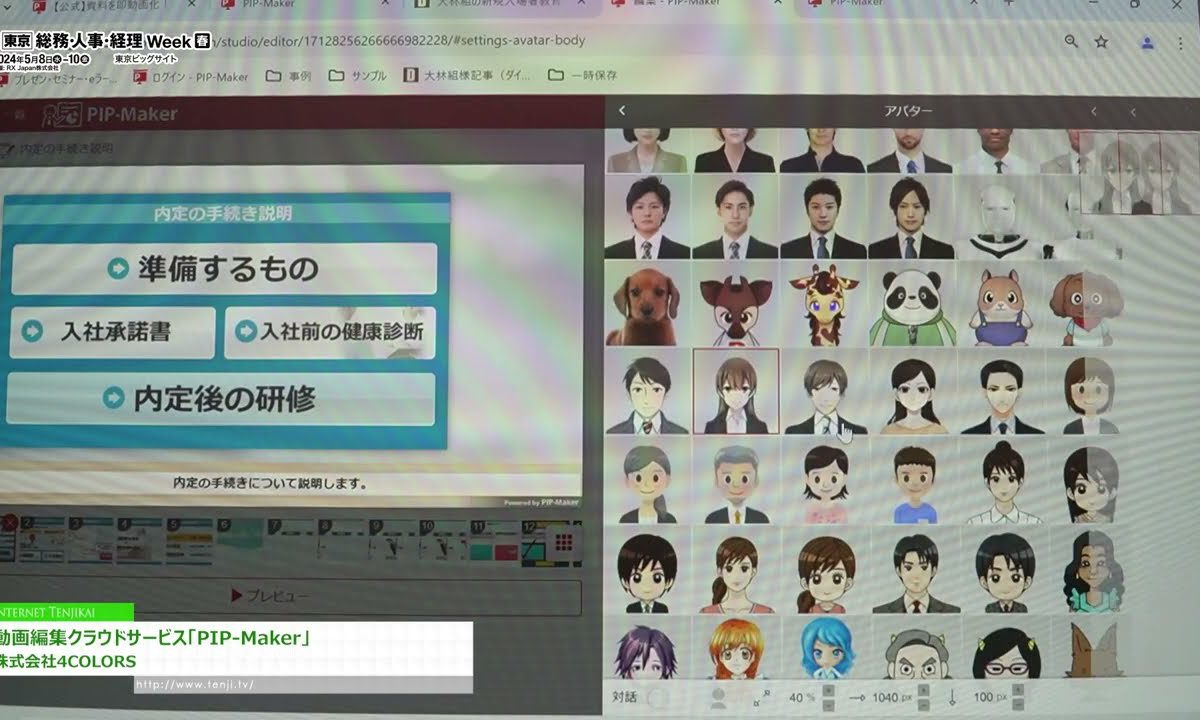Viewport: 1200px width, 720px height.
Task: Choose the white robot avatar
Action: tap(999, 219)
